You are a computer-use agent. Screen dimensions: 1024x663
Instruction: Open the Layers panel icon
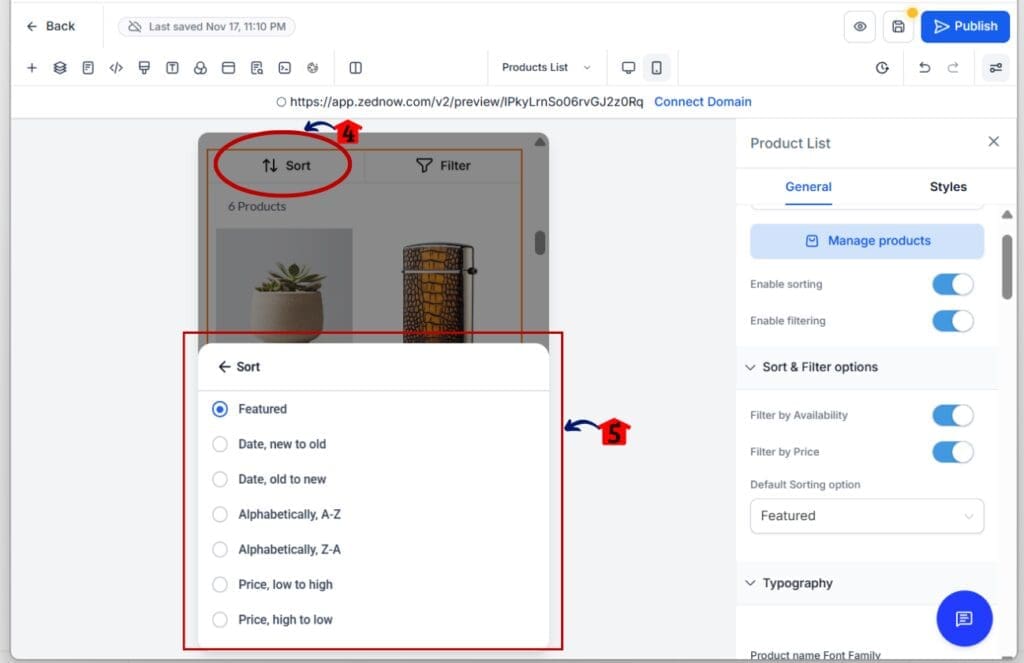(59, 67)
